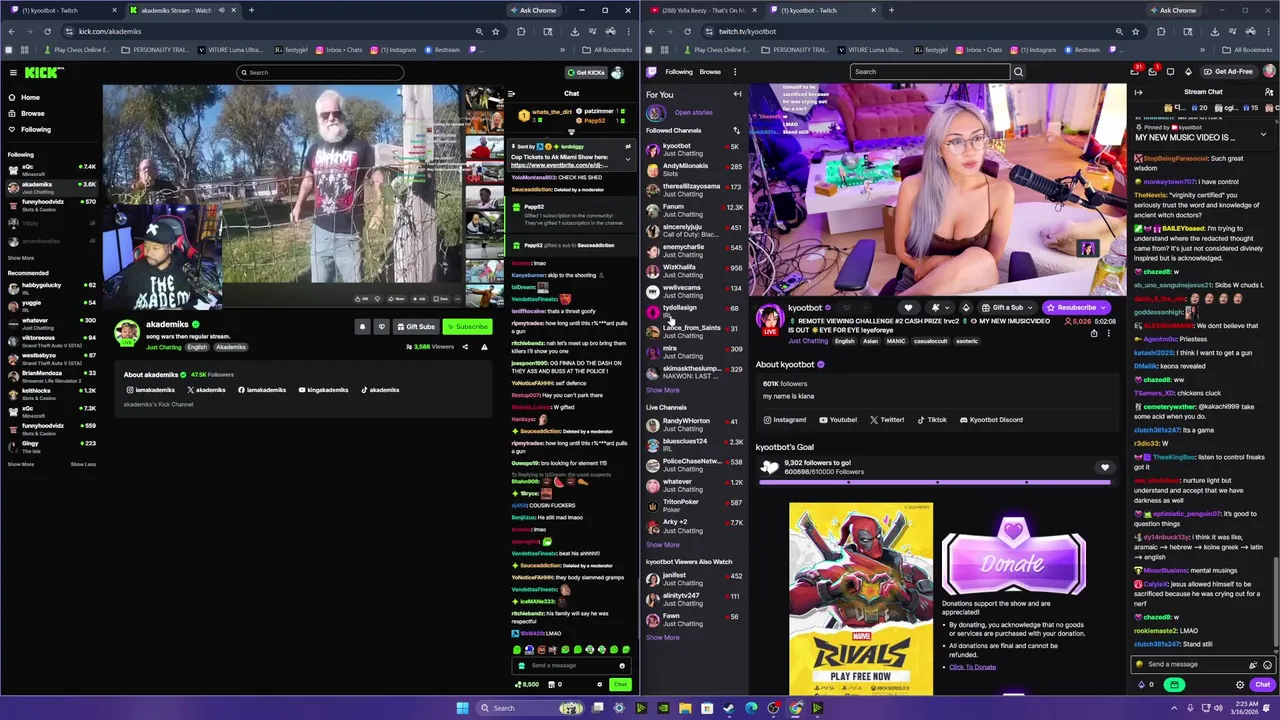Open Following in Kick sidebar

pos(29,129)
